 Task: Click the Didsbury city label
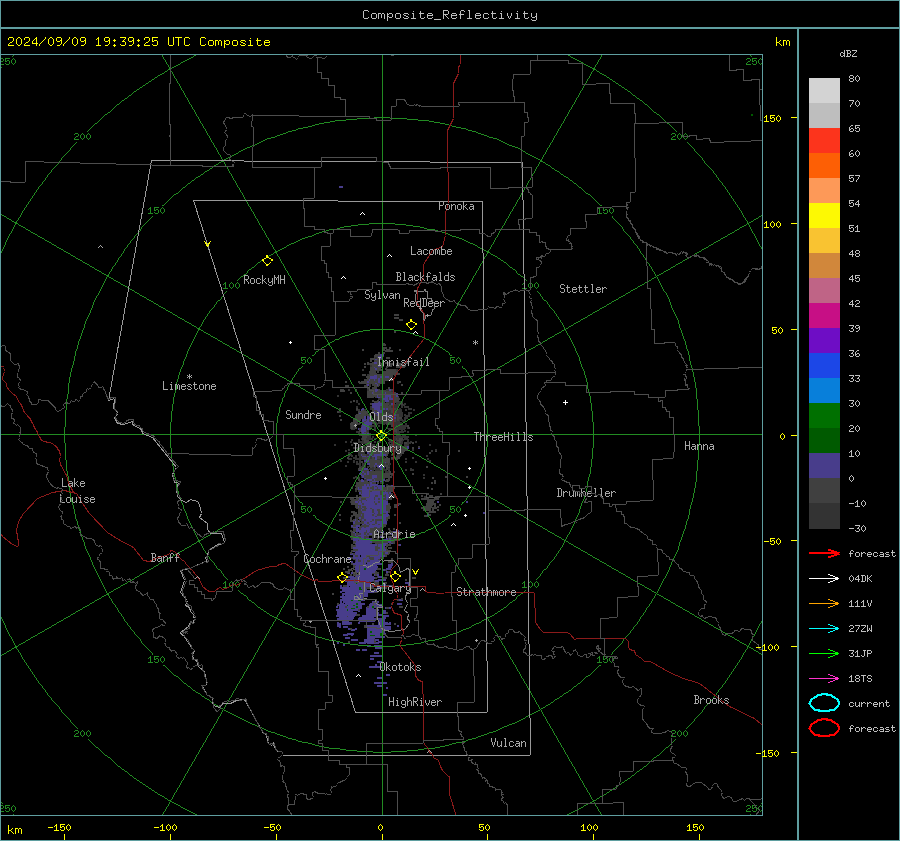[378, 448]
